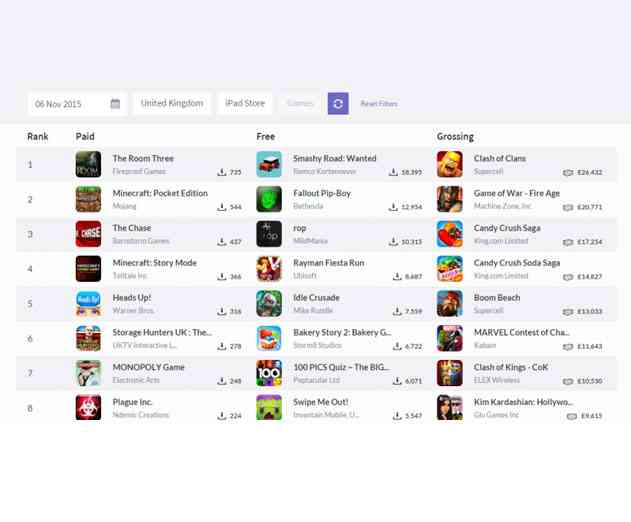
Task: Open Minecraft: Pocket Edition title
Action: pos(160,193)
